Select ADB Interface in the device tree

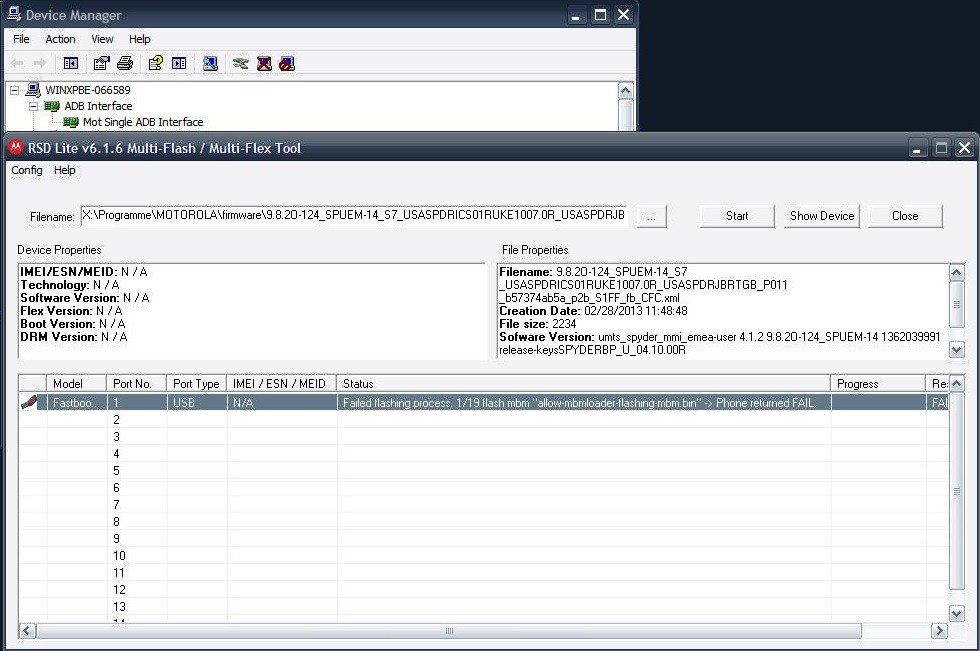[x=98, y=106]
